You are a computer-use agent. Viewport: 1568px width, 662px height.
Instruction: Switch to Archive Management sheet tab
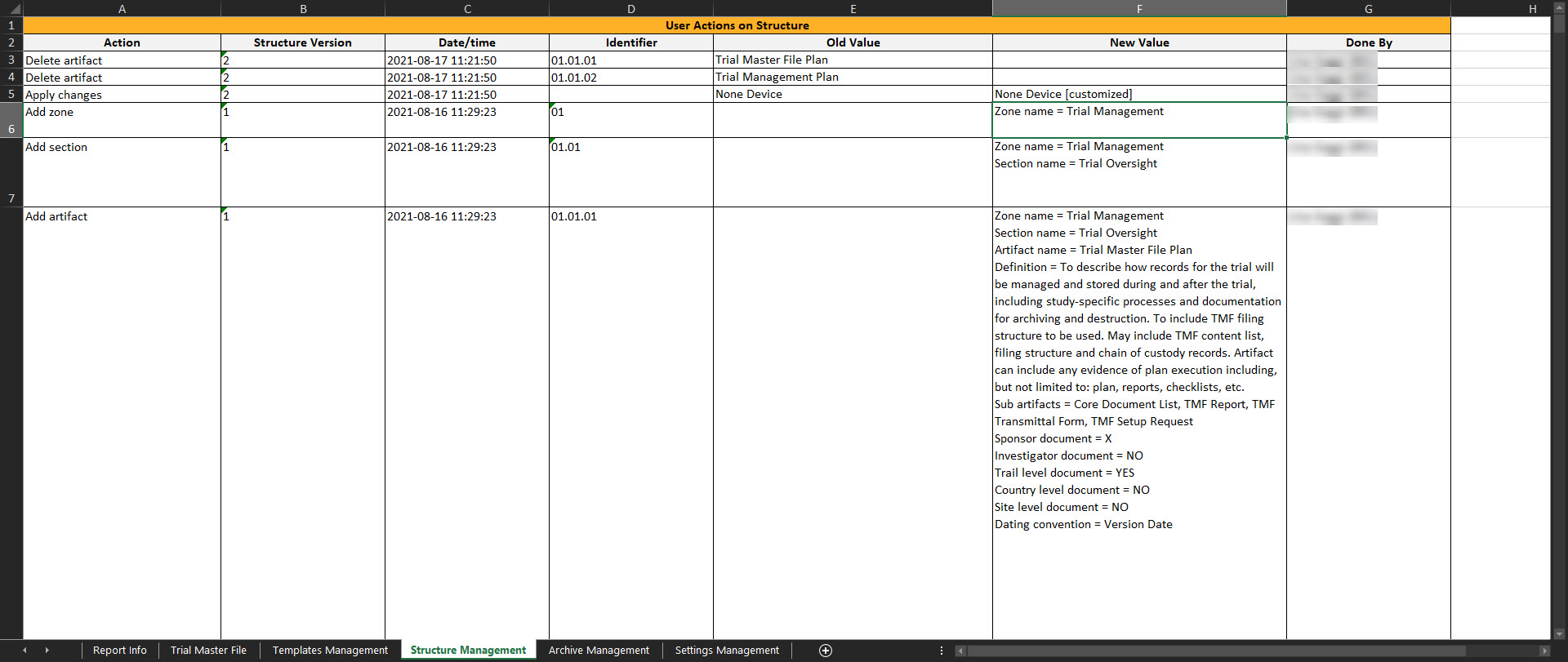click(599, 651)
